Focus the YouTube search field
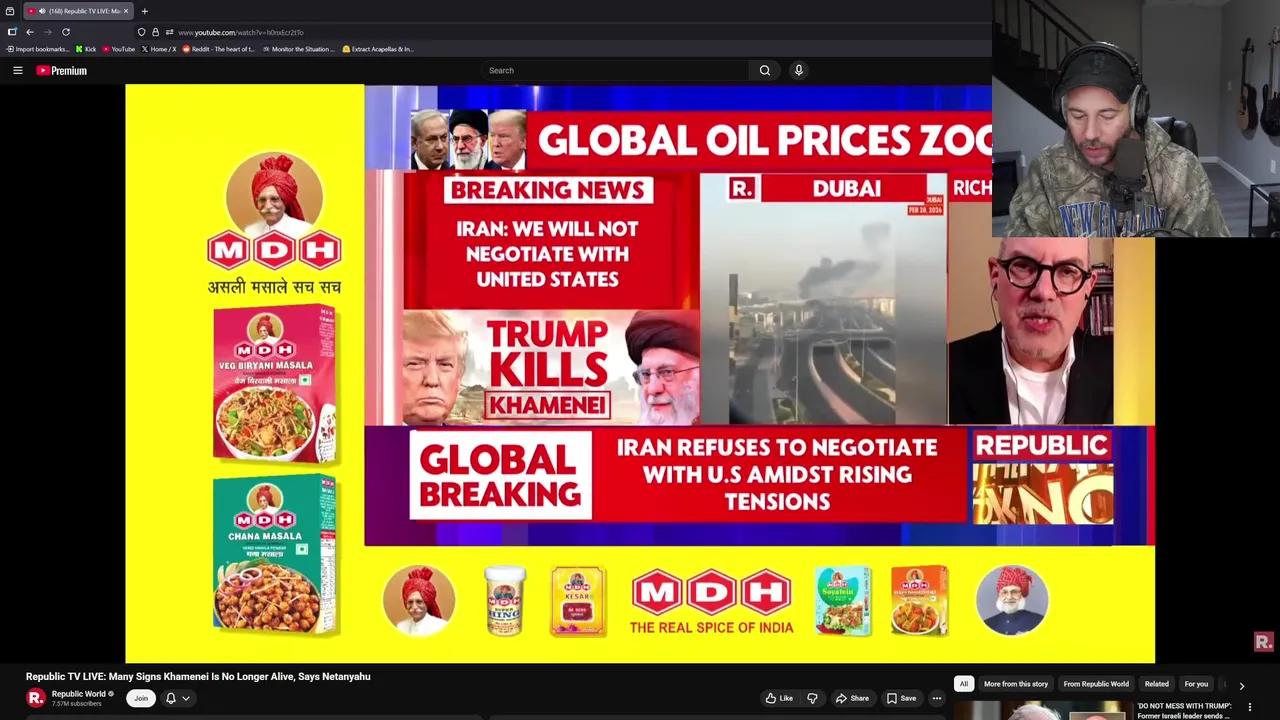The image size is (1280, 720). point(615,70)
